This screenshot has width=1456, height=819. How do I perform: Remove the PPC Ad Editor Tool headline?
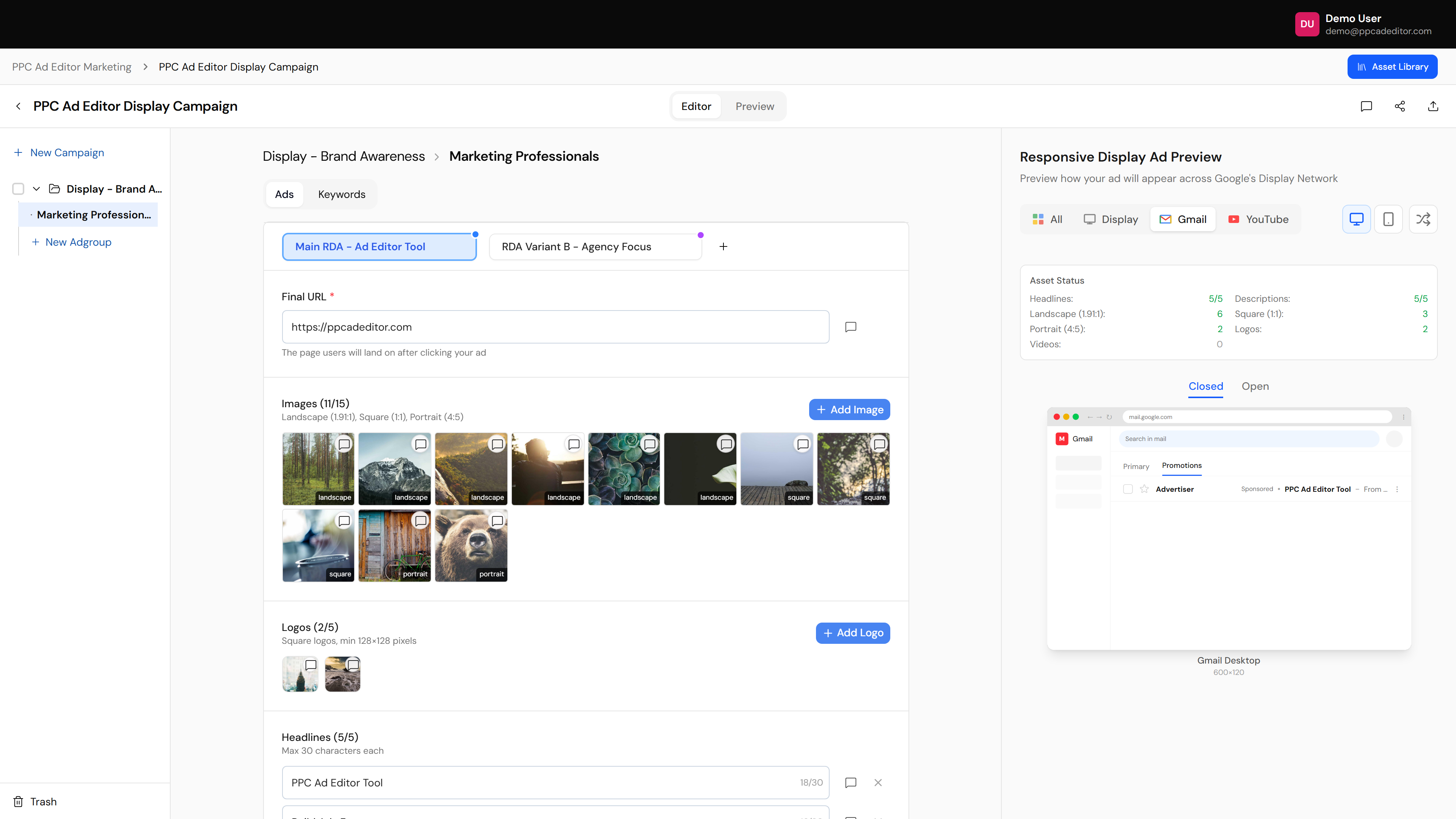[x=878, y=783]
